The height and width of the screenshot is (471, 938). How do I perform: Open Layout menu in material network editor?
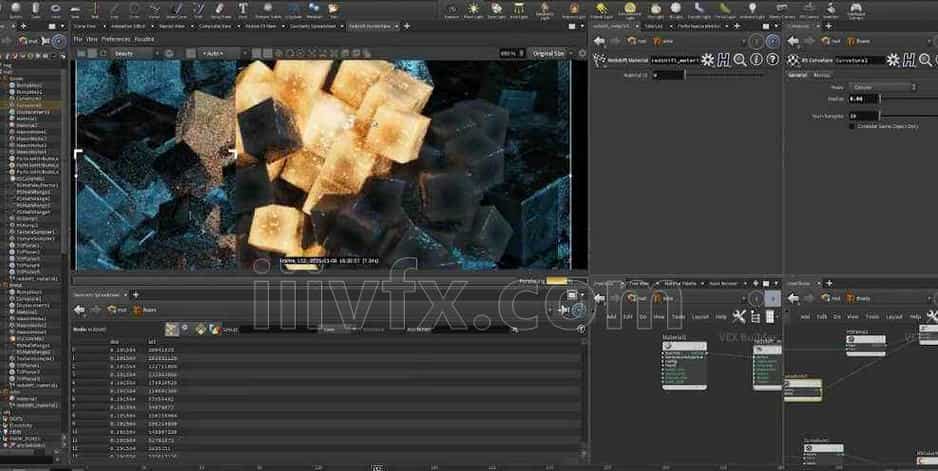701,317
